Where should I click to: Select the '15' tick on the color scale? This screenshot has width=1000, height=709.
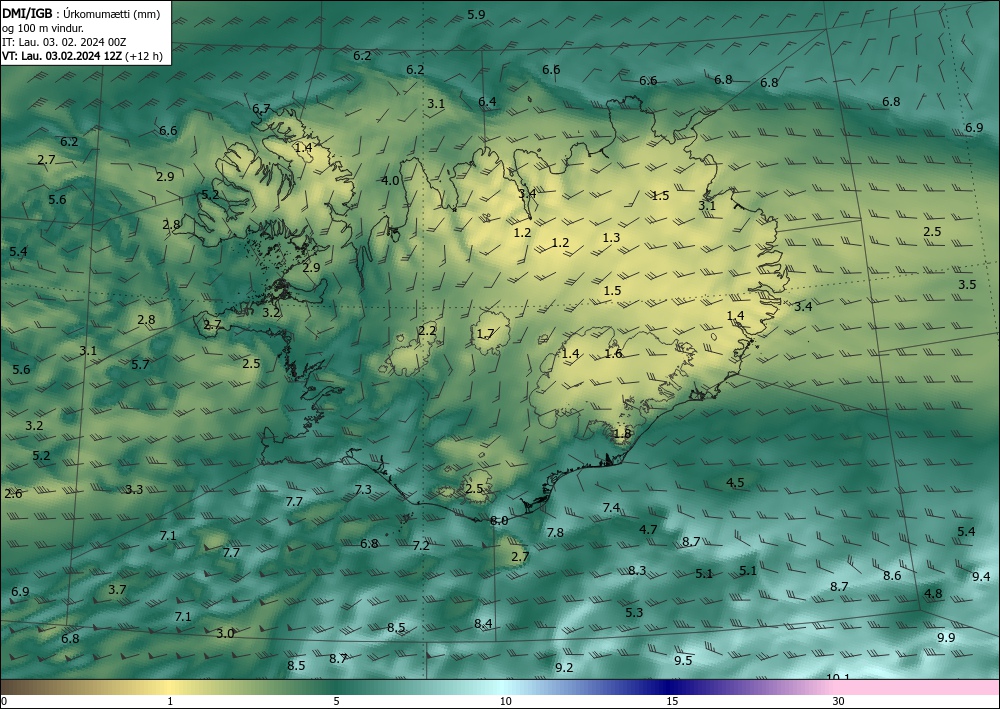point(672,702)
